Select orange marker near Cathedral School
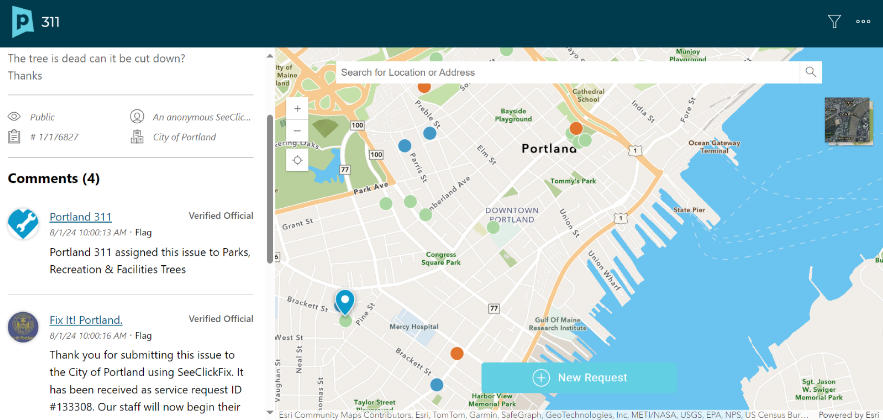883x420 pixels. [576, 128]
